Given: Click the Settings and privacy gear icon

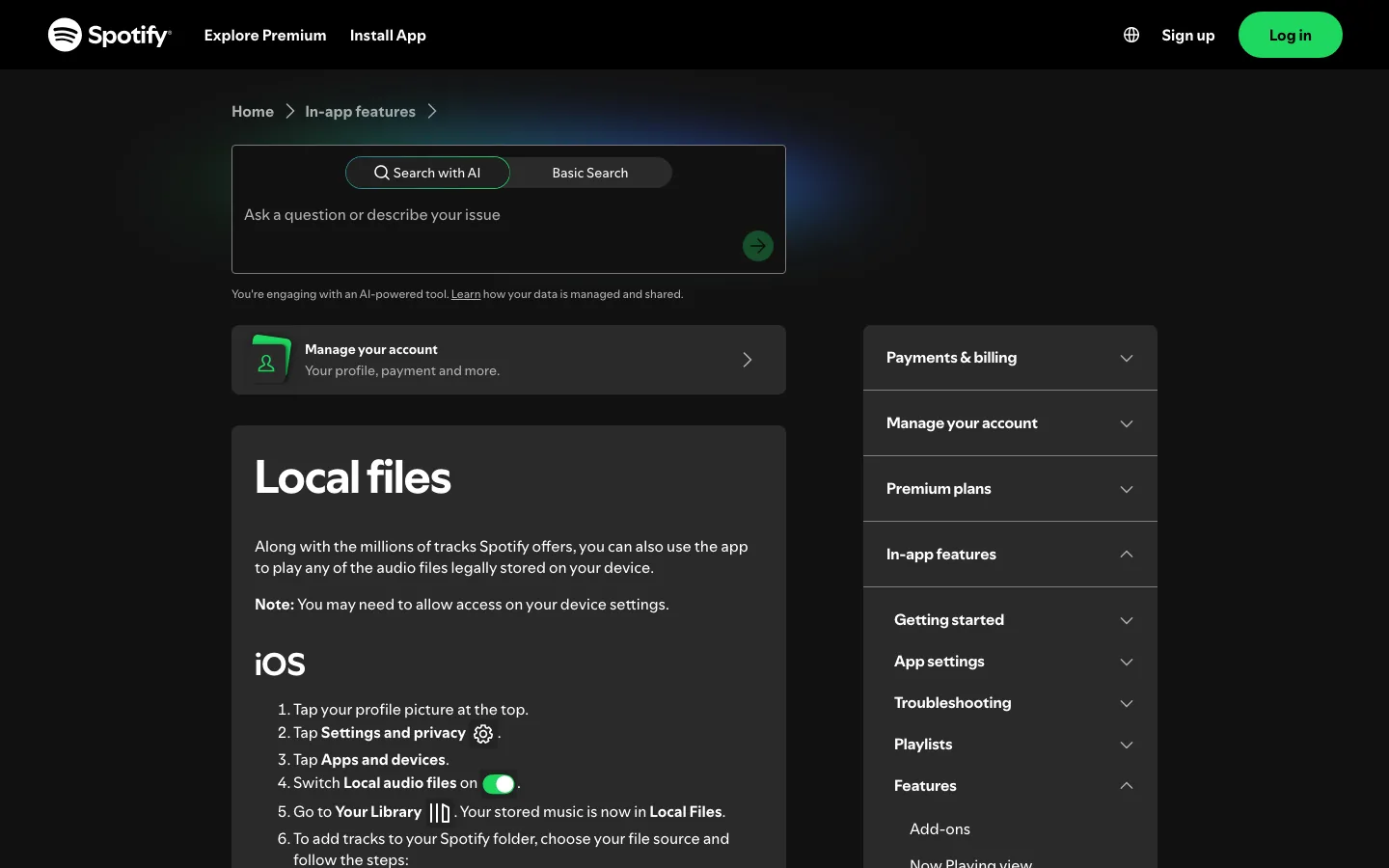Looking at the screenshot, I should pyautogui.click(x=483, y=734).
